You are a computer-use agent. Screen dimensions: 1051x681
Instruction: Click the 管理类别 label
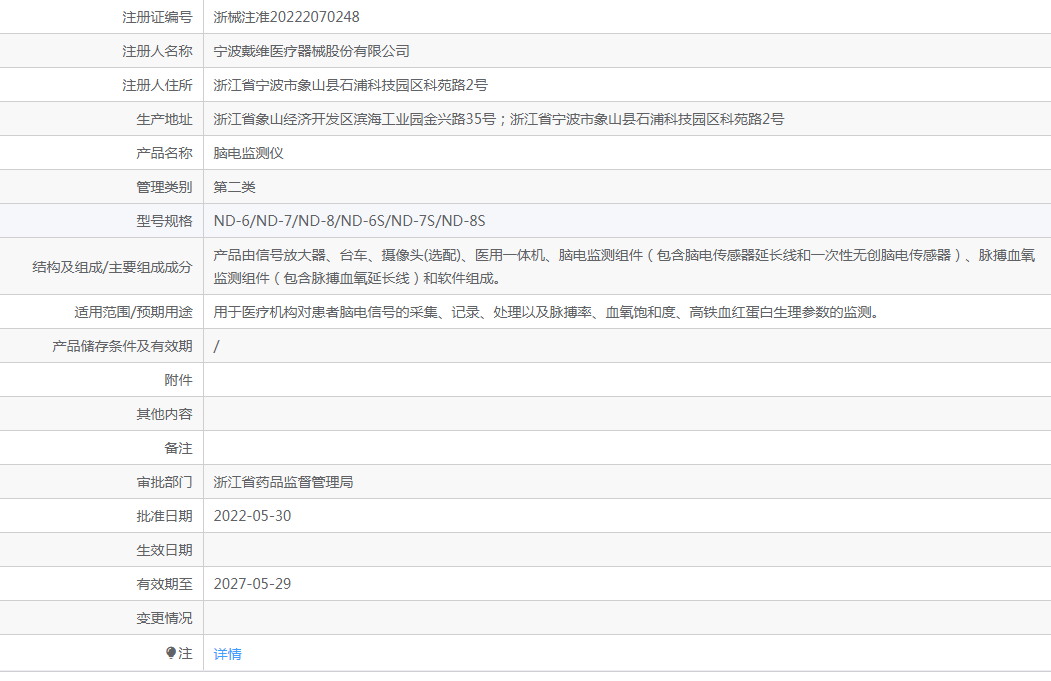pyautogui.click(x=164, y=187)
